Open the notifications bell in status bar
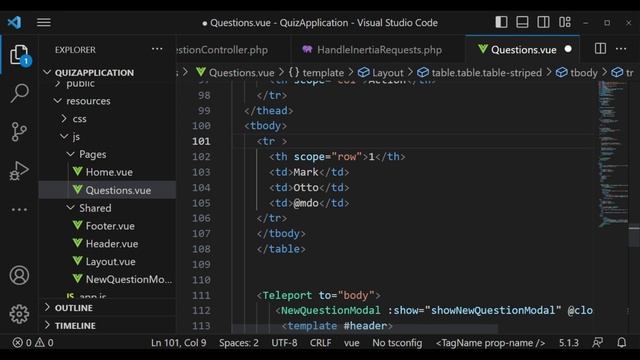This screenshot has height=360, width=640. 621,342
